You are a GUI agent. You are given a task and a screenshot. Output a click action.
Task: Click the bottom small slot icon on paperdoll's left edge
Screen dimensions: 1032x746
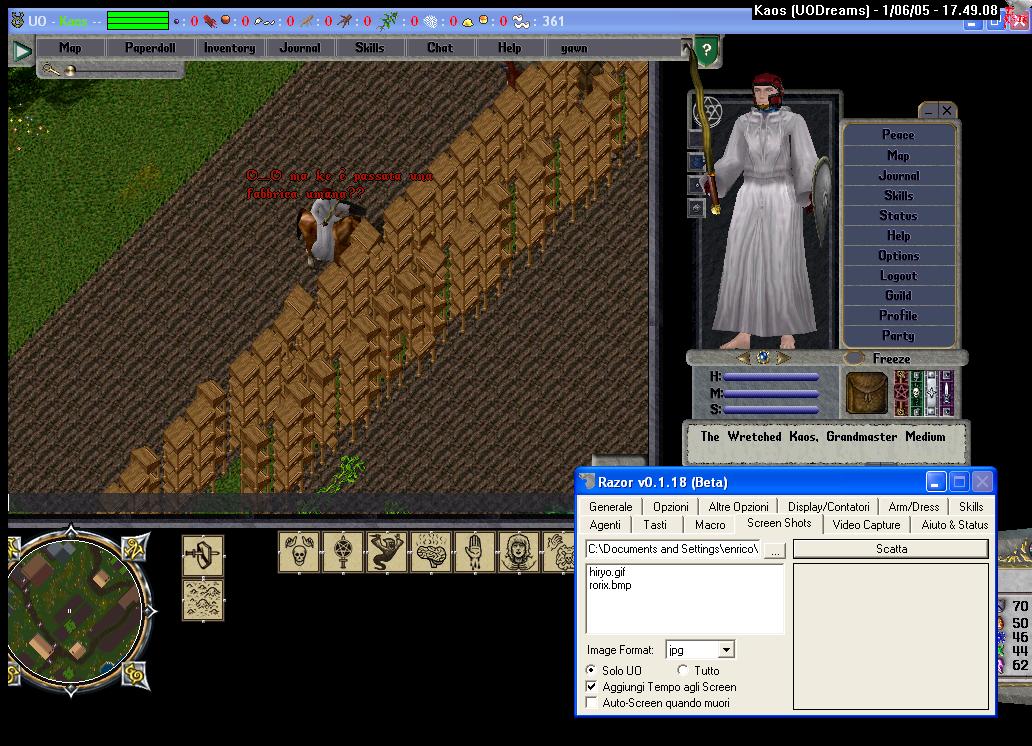click(x=698, y=209)
